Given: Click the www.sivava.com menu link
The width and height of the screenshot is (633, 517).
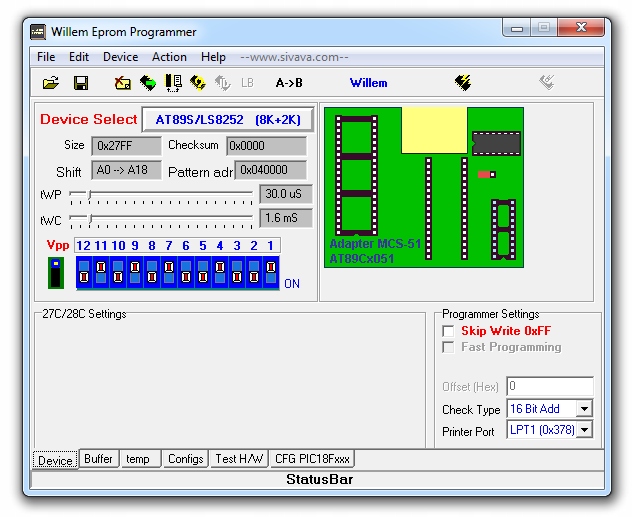Looking at the screenshot, I should [x=294, y=57].
